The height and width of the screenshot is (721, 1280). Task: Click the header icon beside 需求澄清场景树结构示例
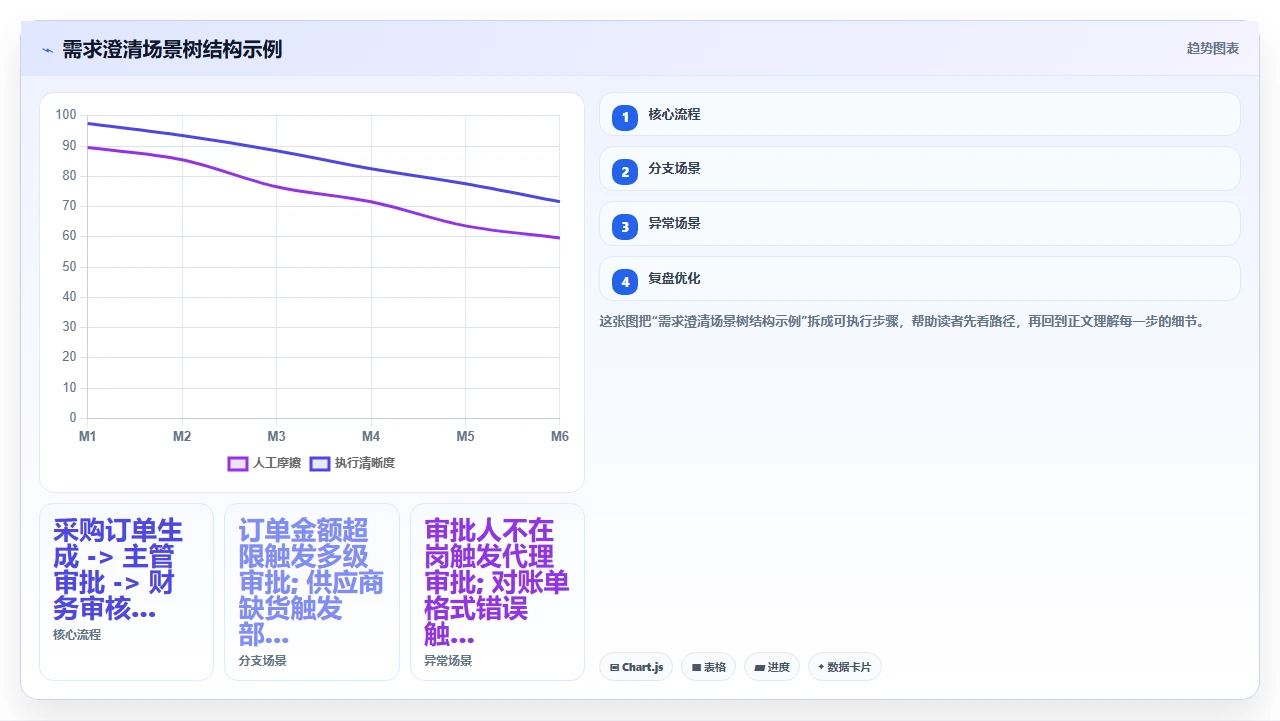[47, 49]
